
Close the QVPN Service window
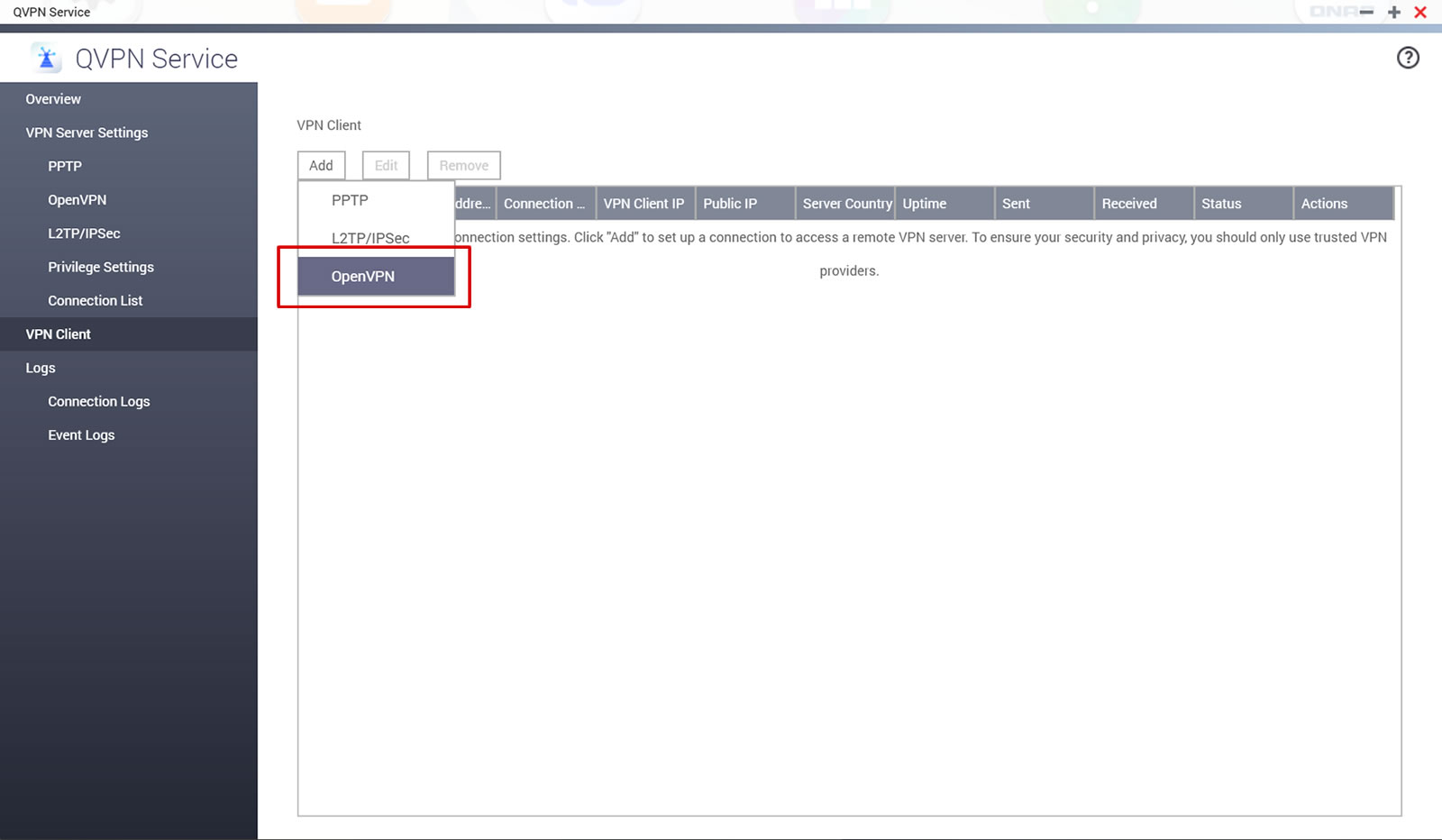coord(1420,12)
